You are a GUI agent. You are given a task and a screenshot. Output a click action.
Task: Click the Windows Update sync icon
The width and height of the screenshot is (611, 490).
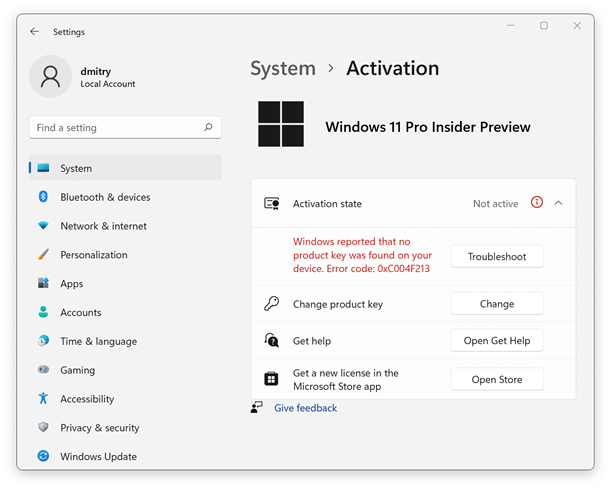pyautogui.click(x=43, y=456)
